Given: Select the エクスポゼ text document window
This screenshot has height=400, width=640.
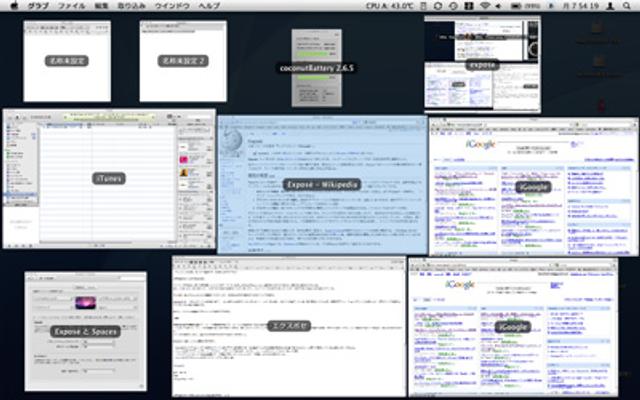Looking at the screenshot, I should click(x=289, y=326).
